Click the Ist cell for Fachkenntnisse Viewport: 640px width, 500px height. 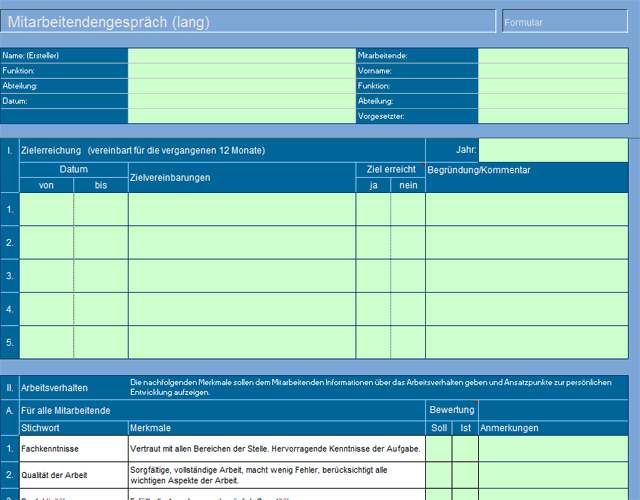click(465, 449)
